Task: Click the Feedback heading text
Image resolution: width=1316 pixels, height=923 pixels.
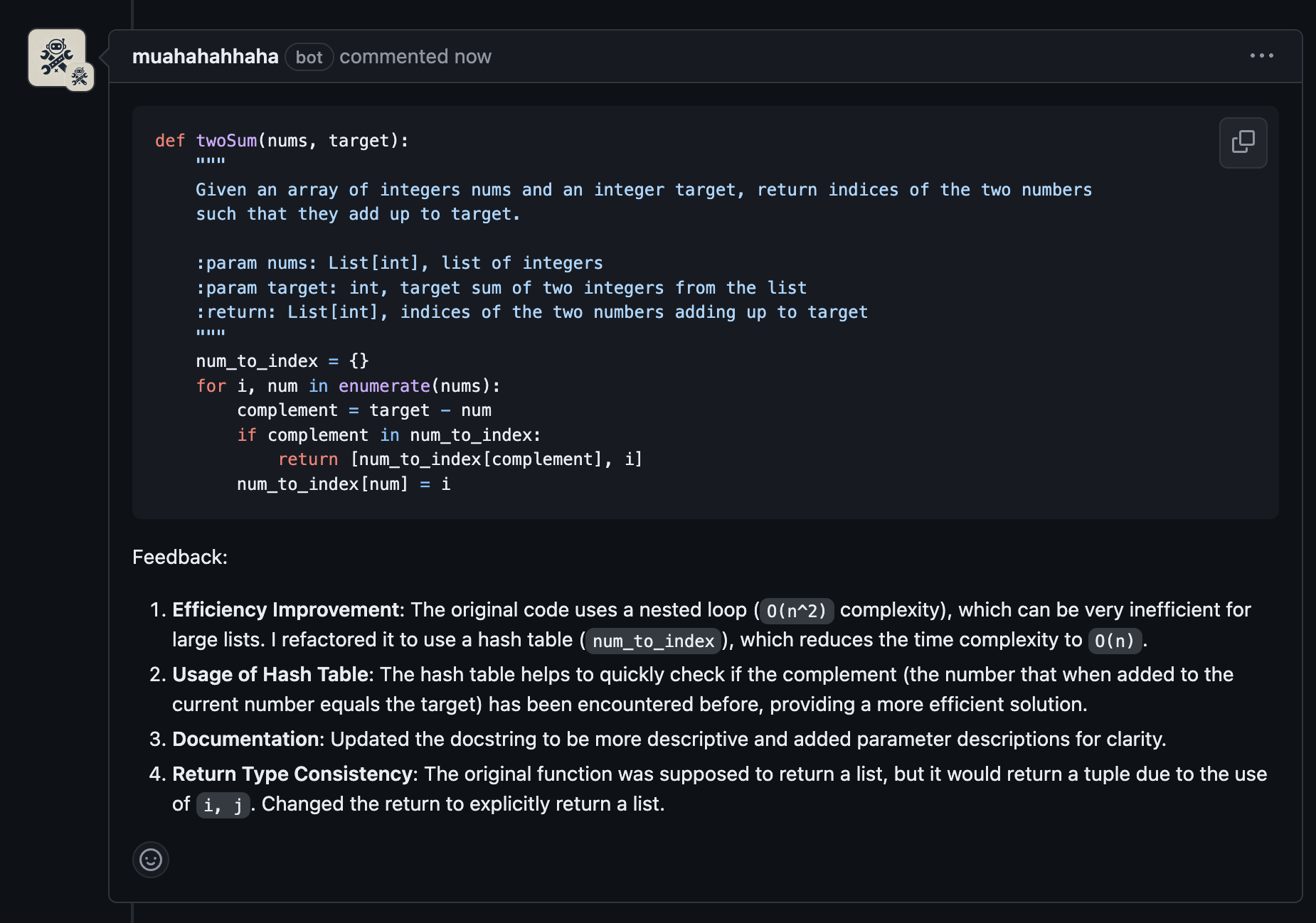Action: pos(180,557)
